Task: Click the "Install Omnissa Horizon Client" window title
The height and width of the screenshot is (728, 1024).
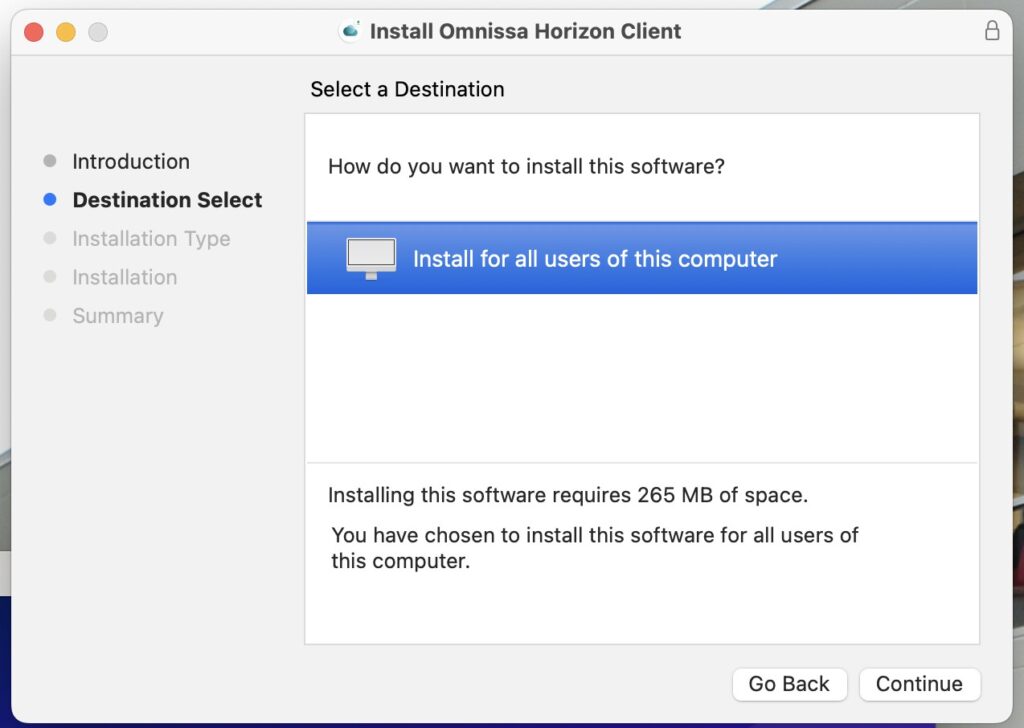Action: click(x=525, y=31)
